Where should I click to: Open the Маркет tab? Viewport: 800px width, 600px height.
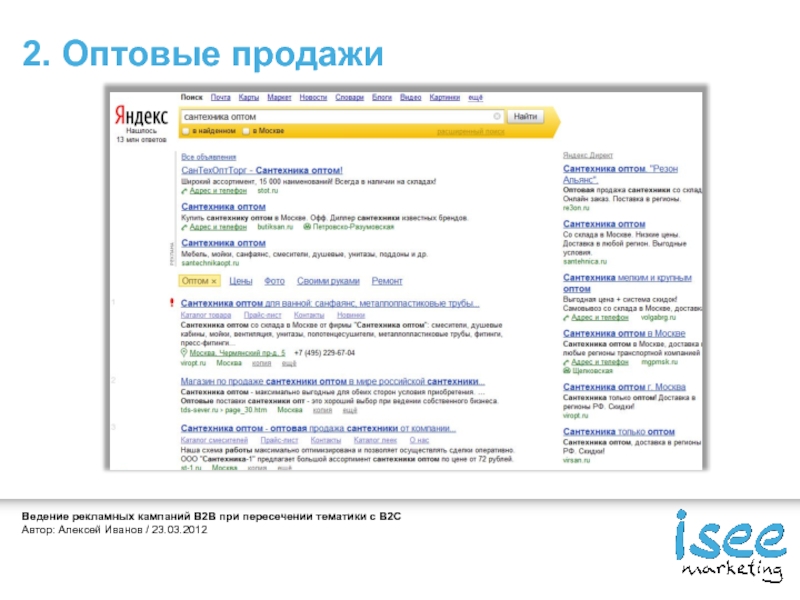click(x=279, y=97)
